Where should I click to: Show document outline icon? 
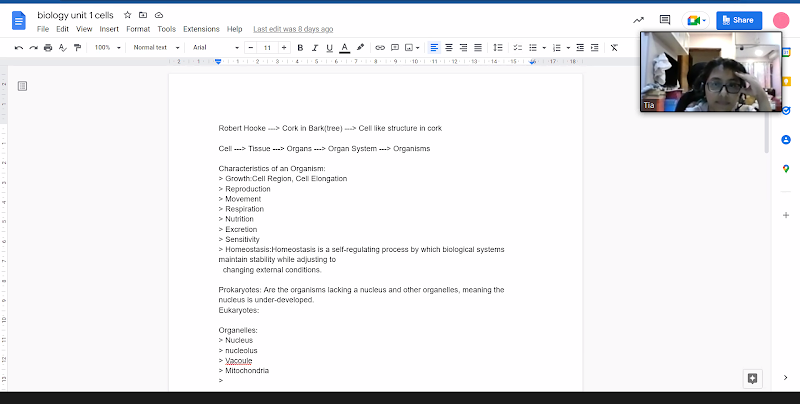(22, 86)
